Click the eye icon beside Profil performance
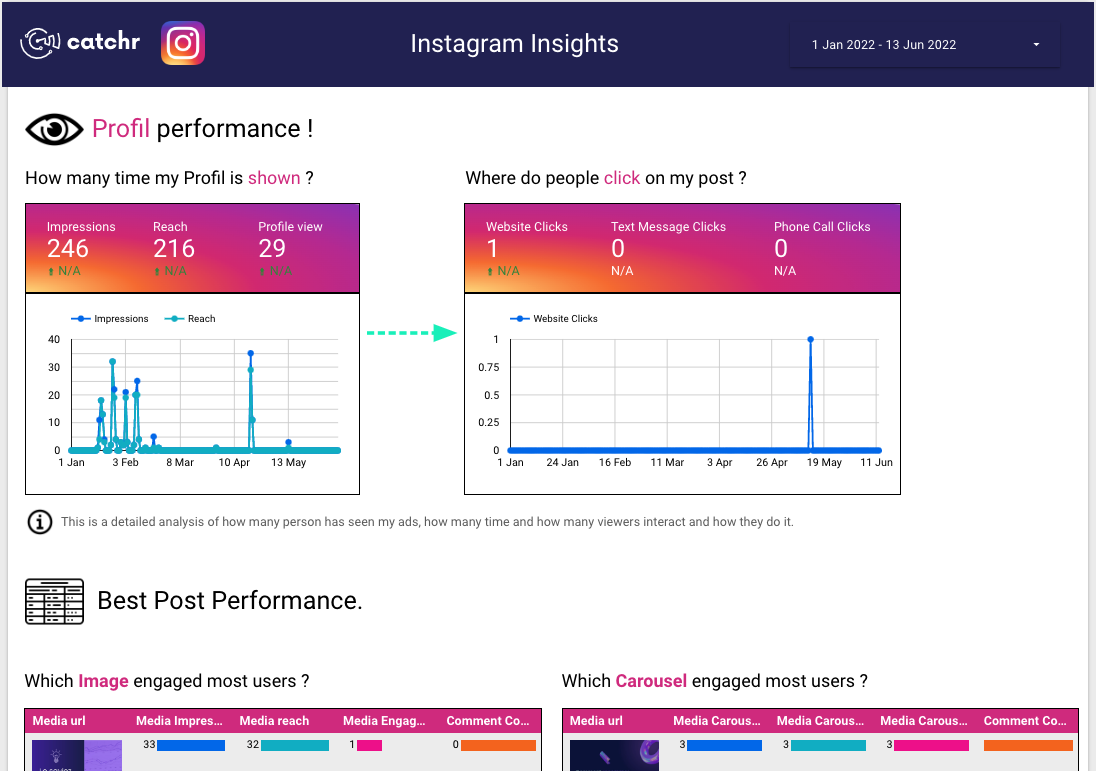 pyautogui.click(x=54, y=128)
